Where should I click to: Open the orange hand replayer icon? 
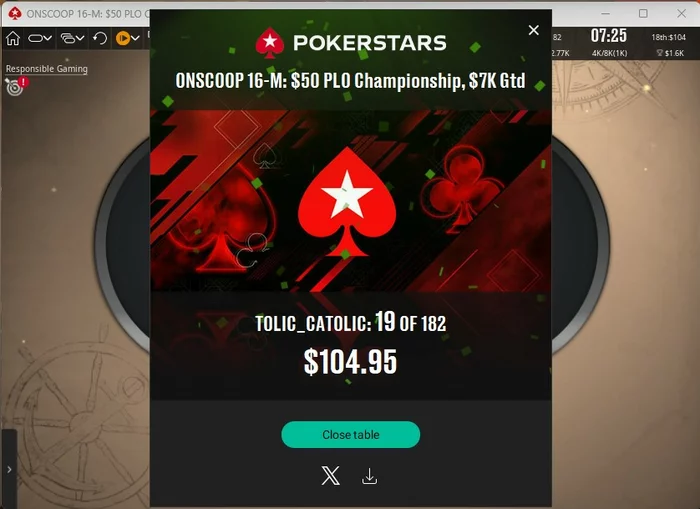(x=122, y=38)
